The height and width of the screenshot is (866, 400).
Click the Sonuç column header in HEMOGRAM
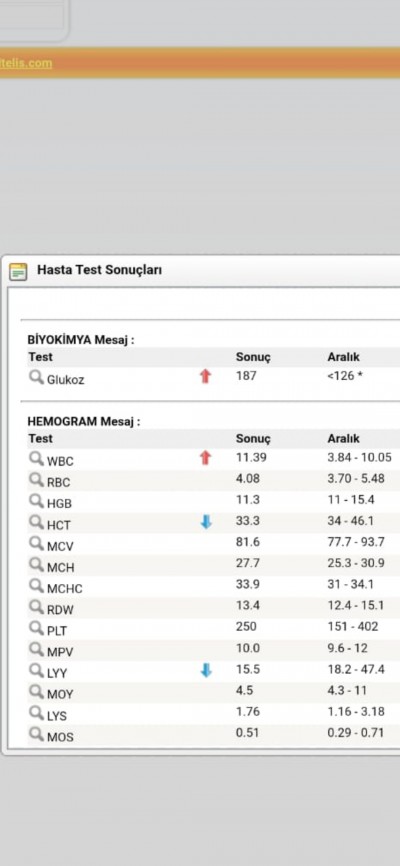point(253,439)
